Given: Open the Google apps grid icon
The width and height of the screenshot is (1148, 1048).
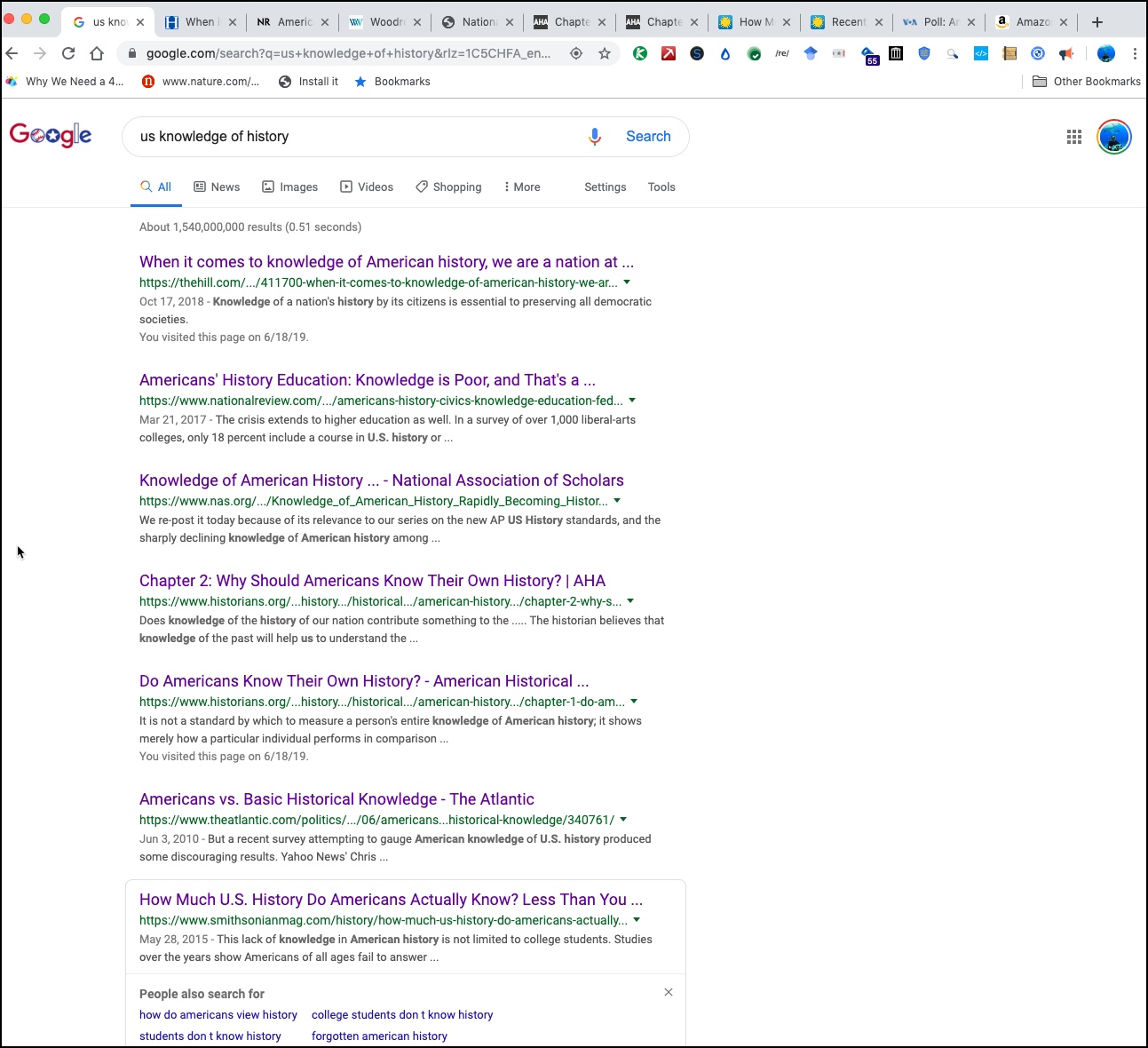Looking at the screenshot, I should click(1074, 137).
